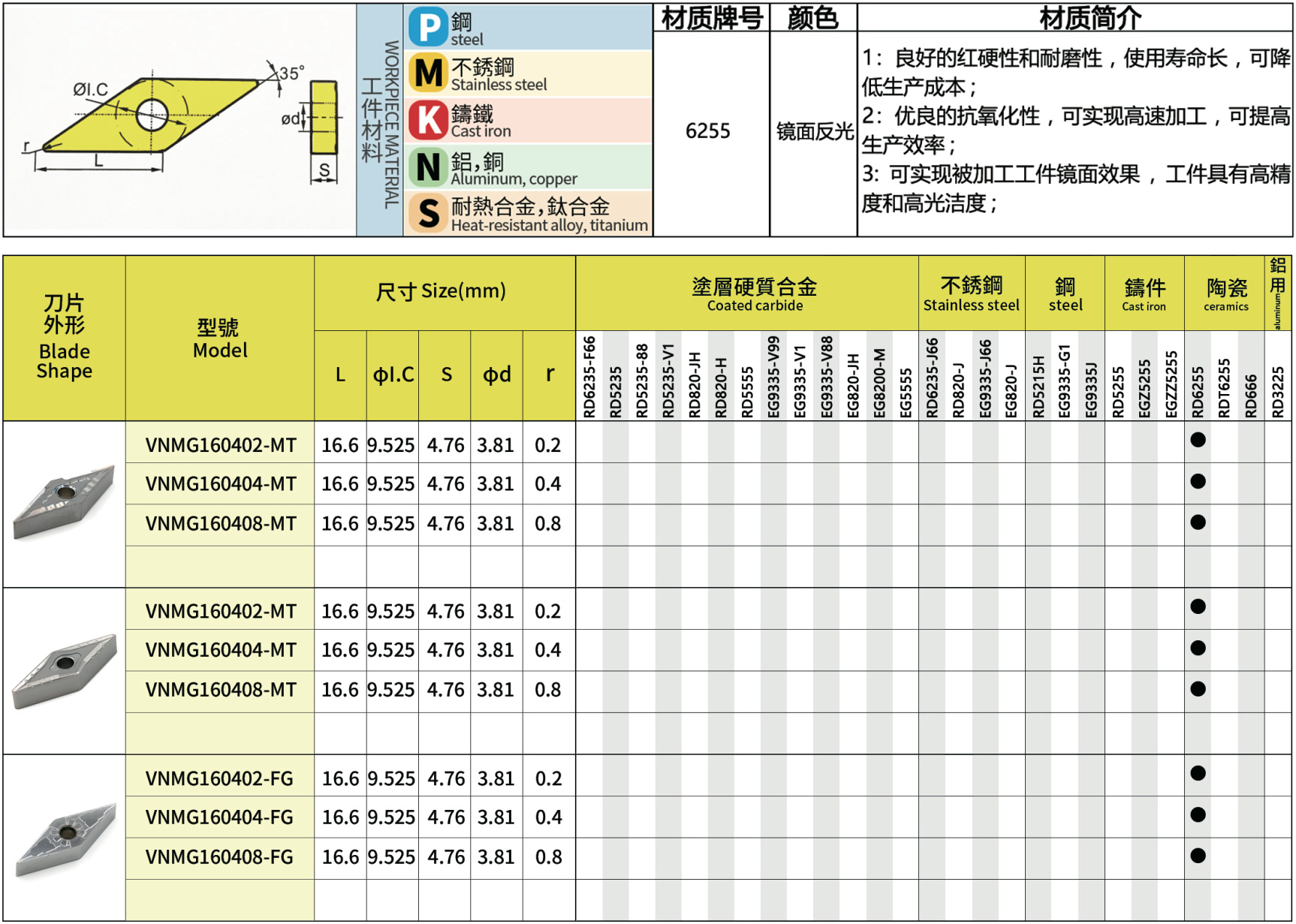Click the yellow M stainless steel badge
The height and width of the screenshot is (924, 1296).
click(x=429, y=74)
